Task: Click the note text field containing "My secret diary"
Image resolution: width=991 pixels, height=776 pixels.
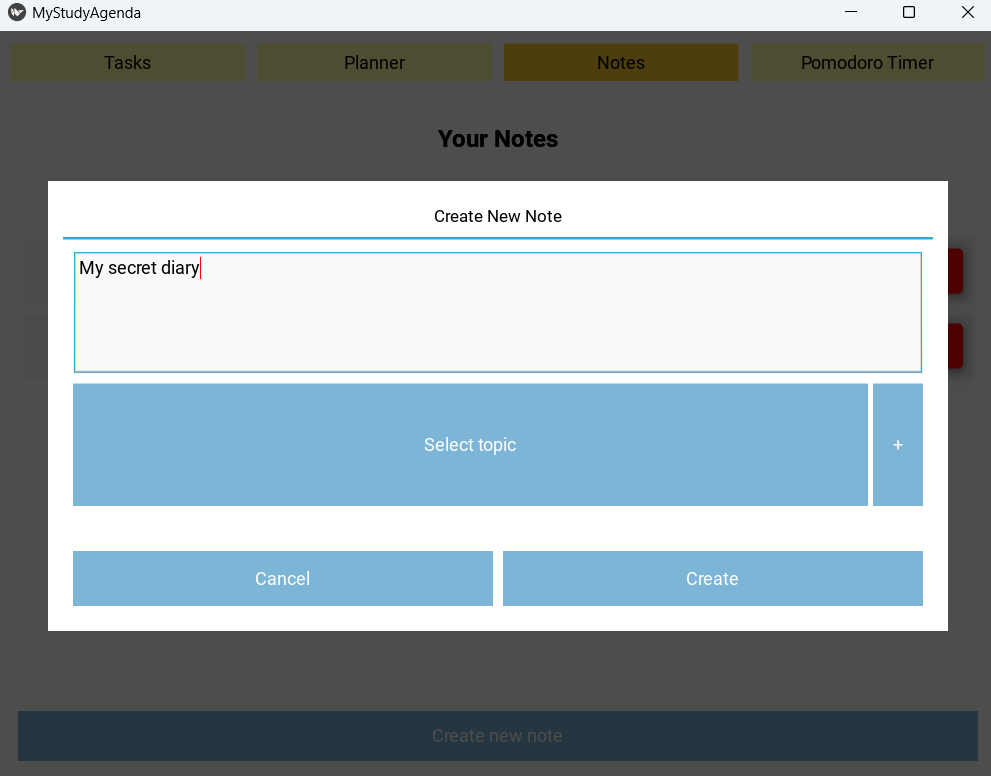Action: coord(497,312)
